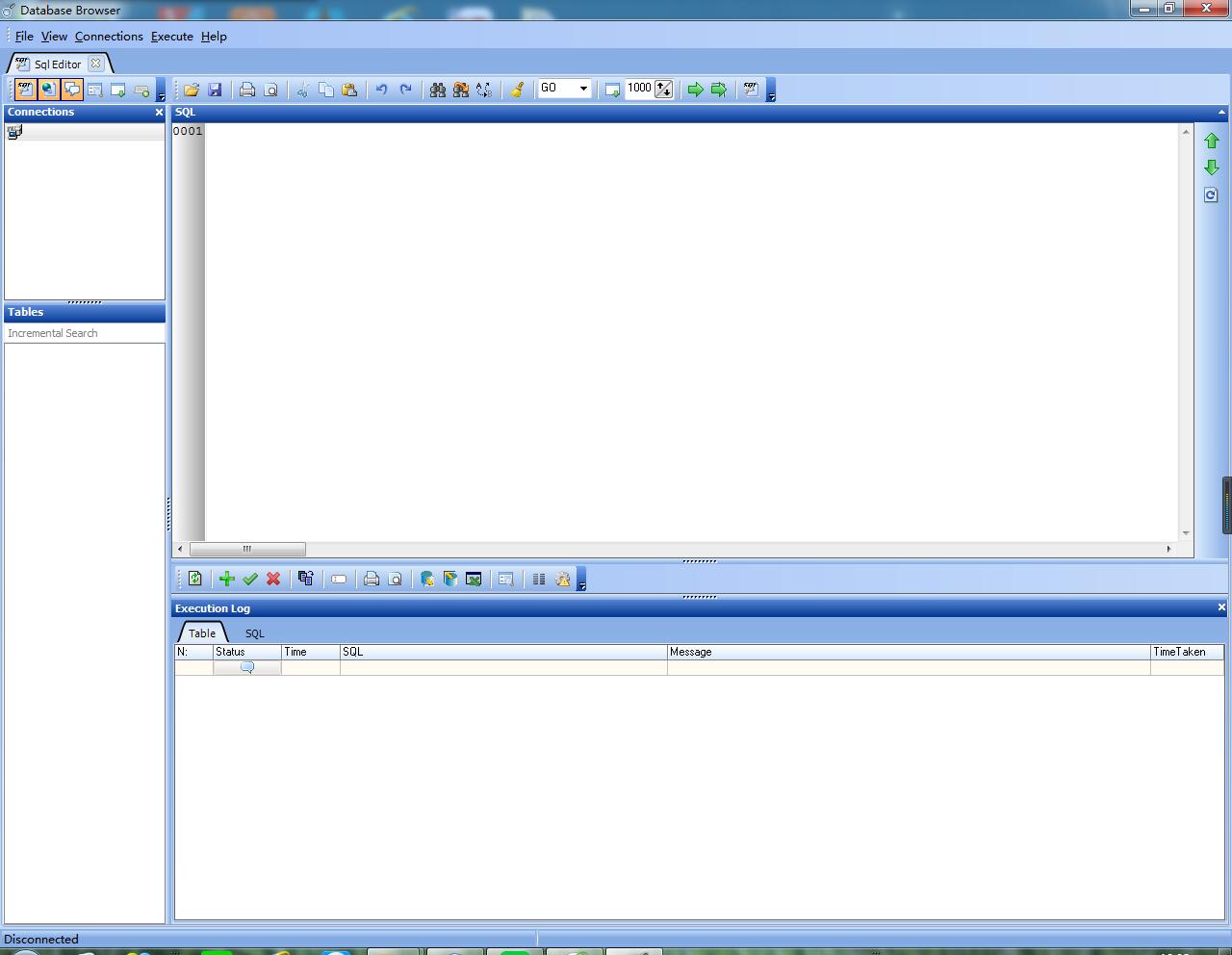Click the save disk icon

click(215, 90)
